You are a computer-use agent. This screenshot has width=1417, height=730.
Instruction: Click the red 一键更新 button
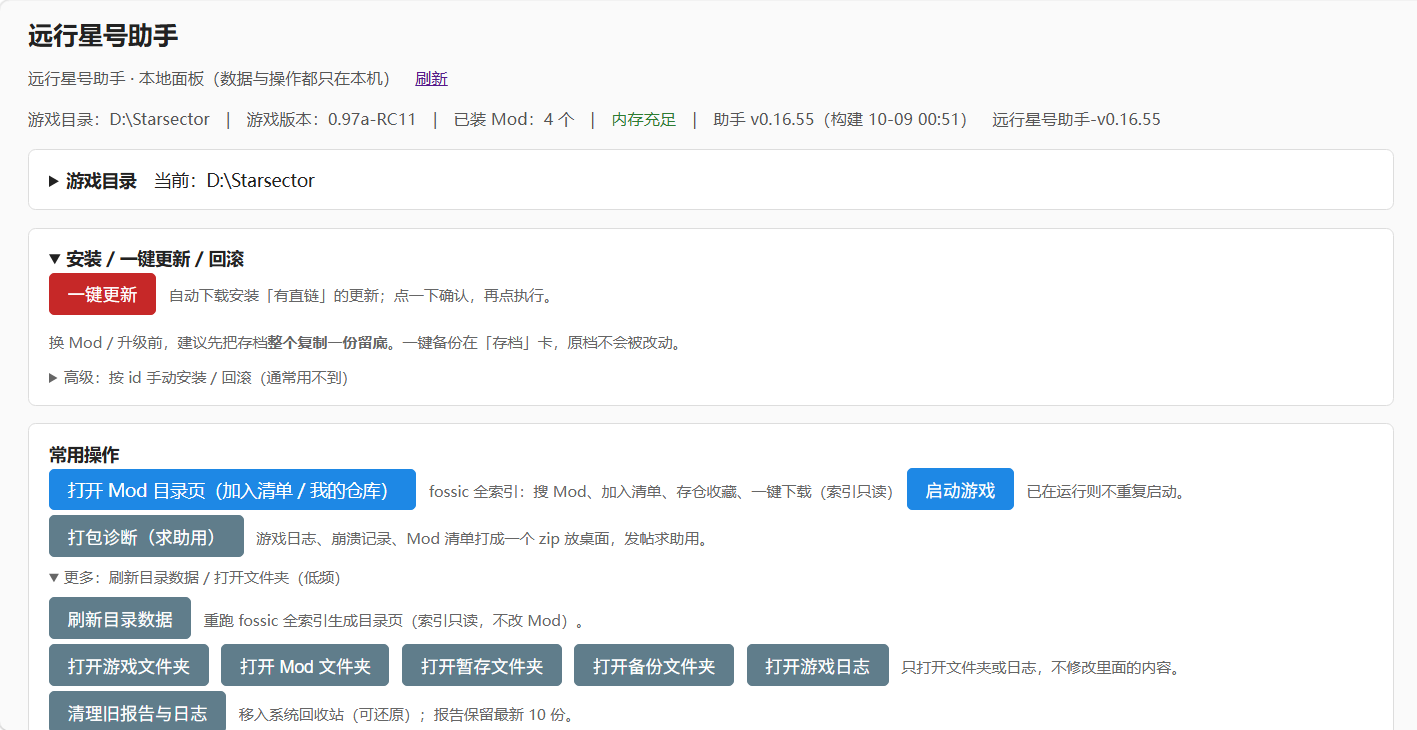tap(102, 294)
